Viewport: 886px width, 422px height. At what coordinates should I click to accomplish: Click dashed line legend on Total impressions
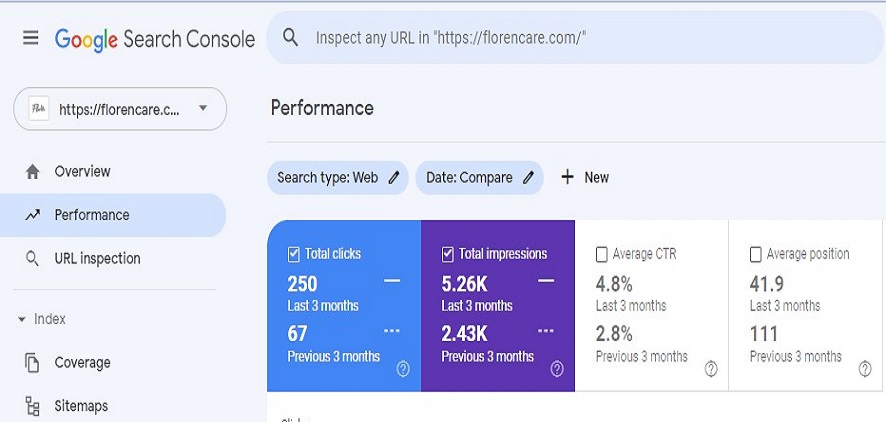546,330
